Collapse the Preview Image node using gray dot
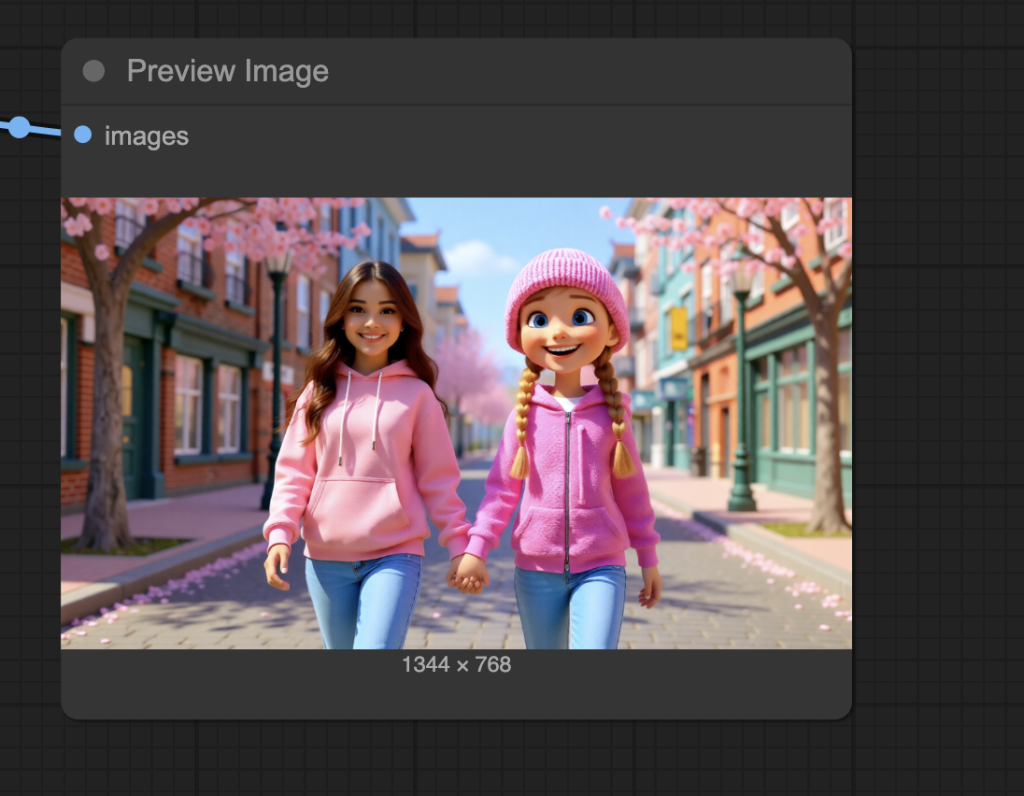The image size is (1024, 796). [x=93, y=71]
